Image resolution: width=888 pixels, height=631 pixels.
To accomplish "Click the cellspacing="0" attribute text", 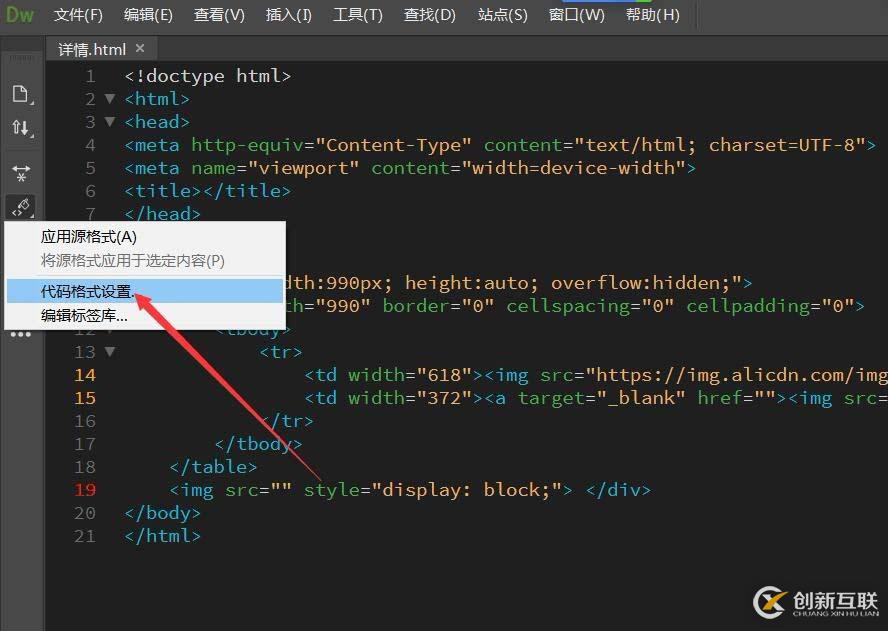I will pyautogui.click(x=590, y=306).
